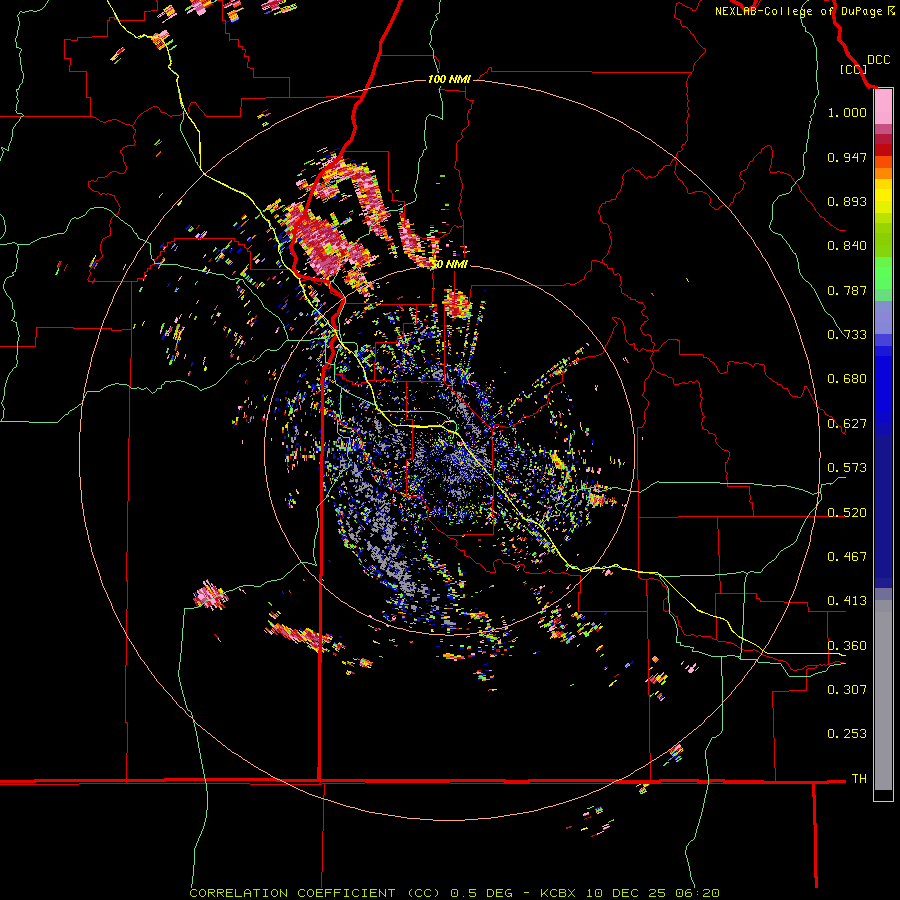Viewport: 900px width, 900px height.
Task: Pick the red segment of the color bar
Action: click(x=883, y=150)
